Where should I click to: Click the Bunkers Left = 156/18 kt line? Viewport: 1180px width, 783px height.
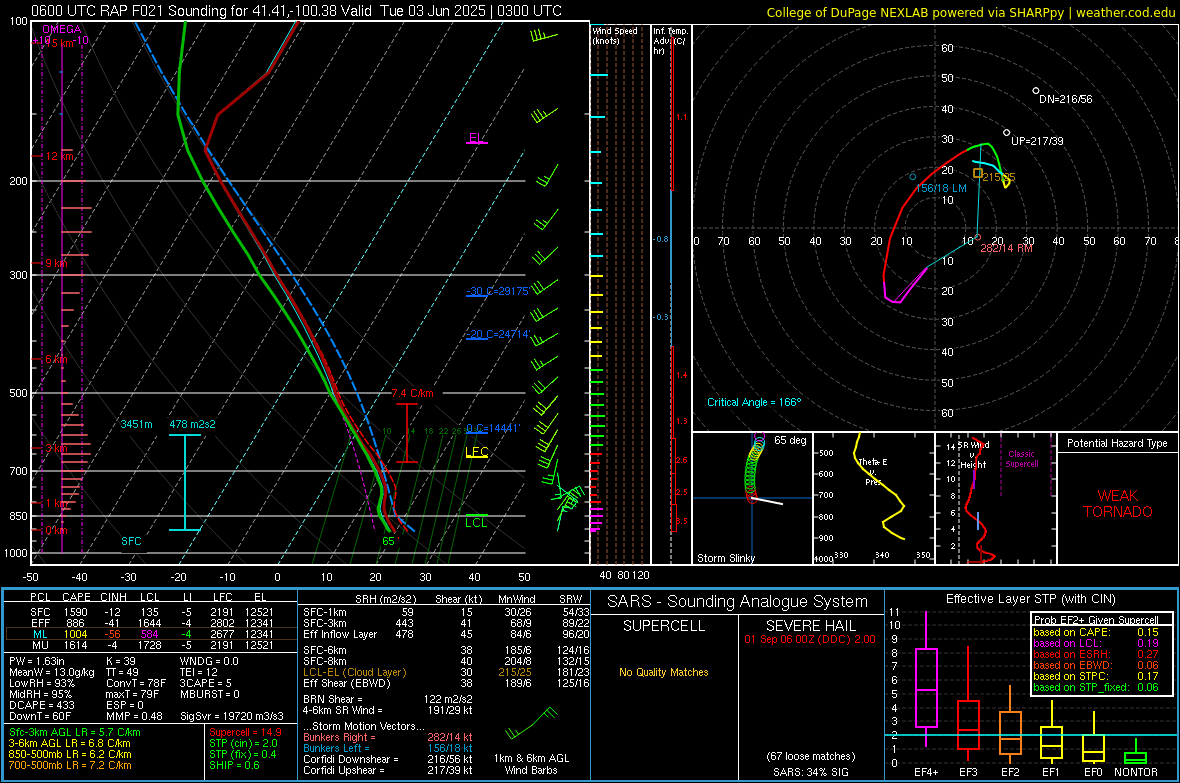click(x=387, y=748)
